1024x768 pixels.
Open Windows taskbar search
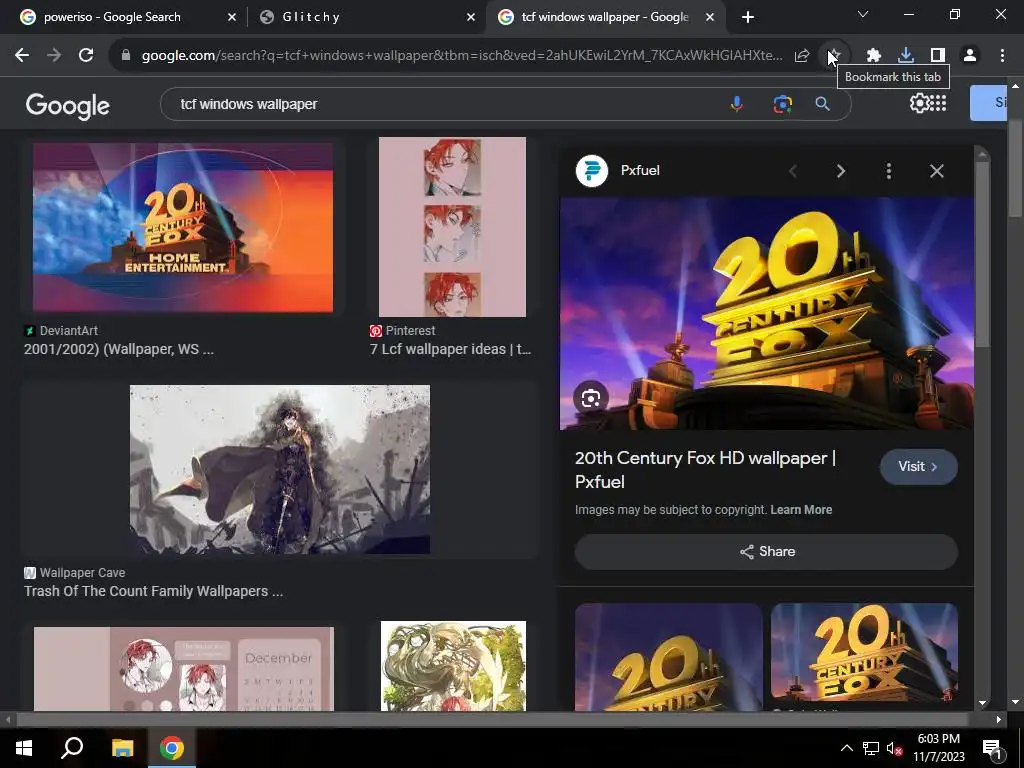tap(72, 748)
